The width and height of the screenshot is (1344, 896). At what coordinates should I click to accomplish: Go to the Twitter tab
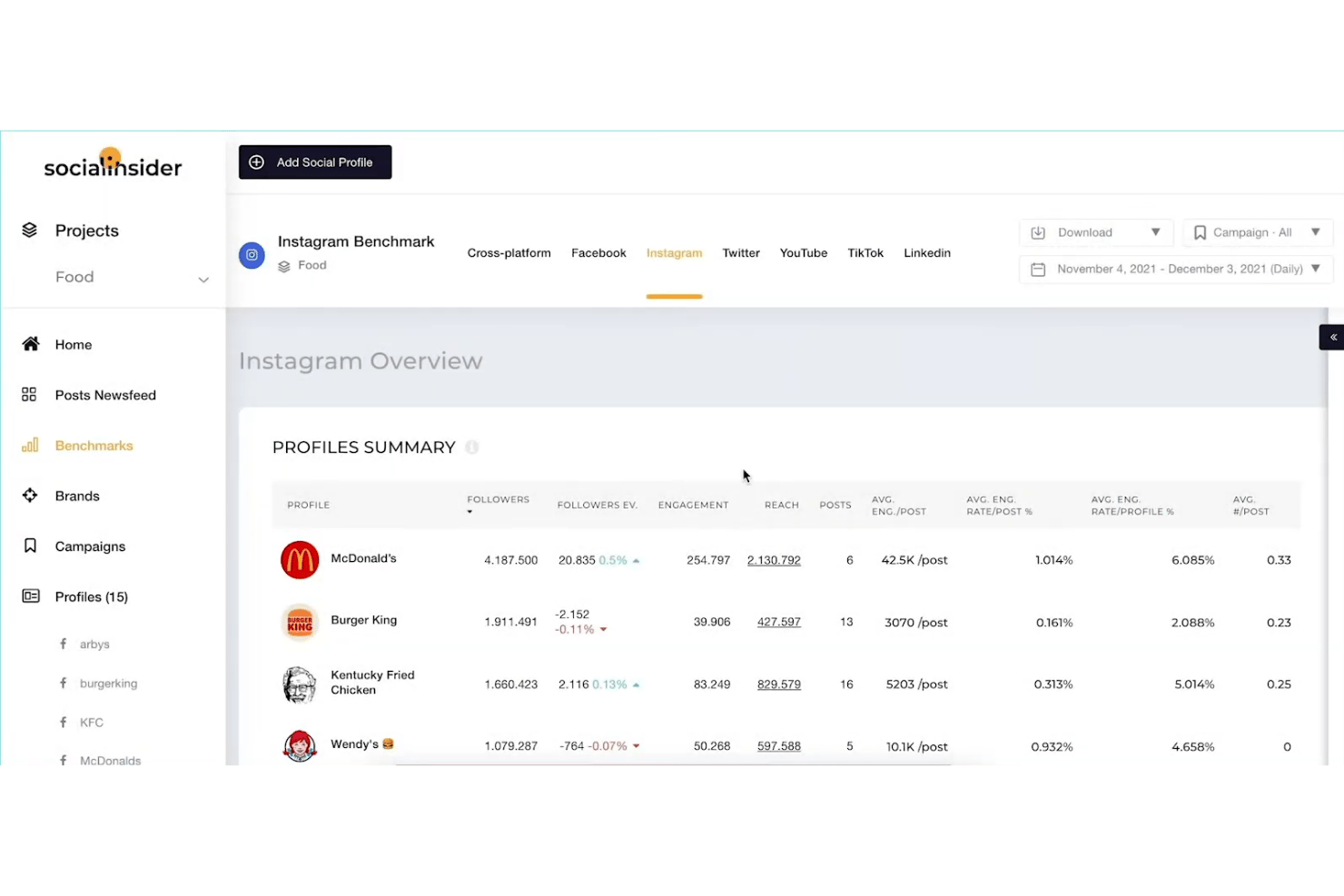741,253
